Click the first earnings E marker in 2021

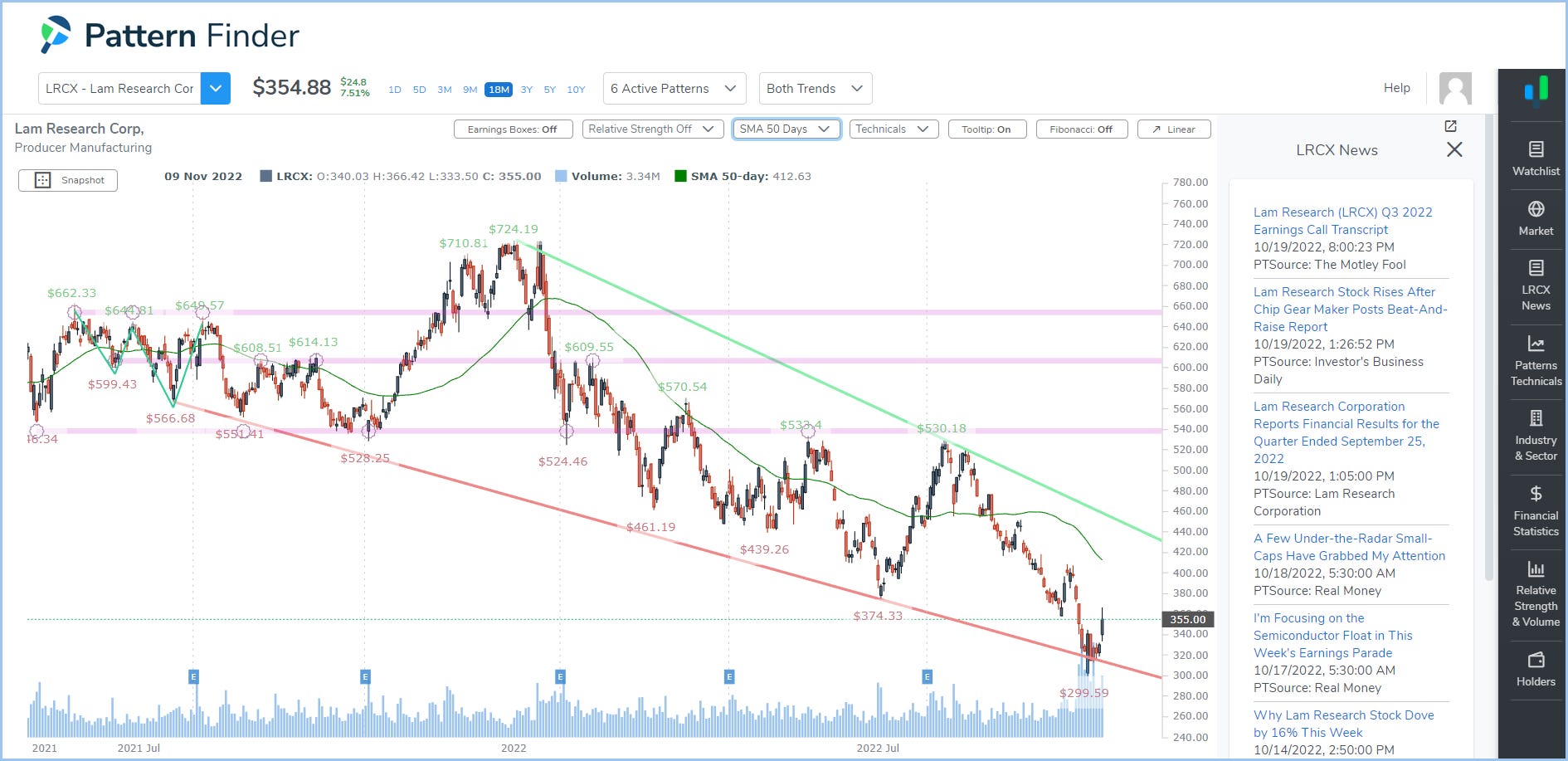(193, 676)
